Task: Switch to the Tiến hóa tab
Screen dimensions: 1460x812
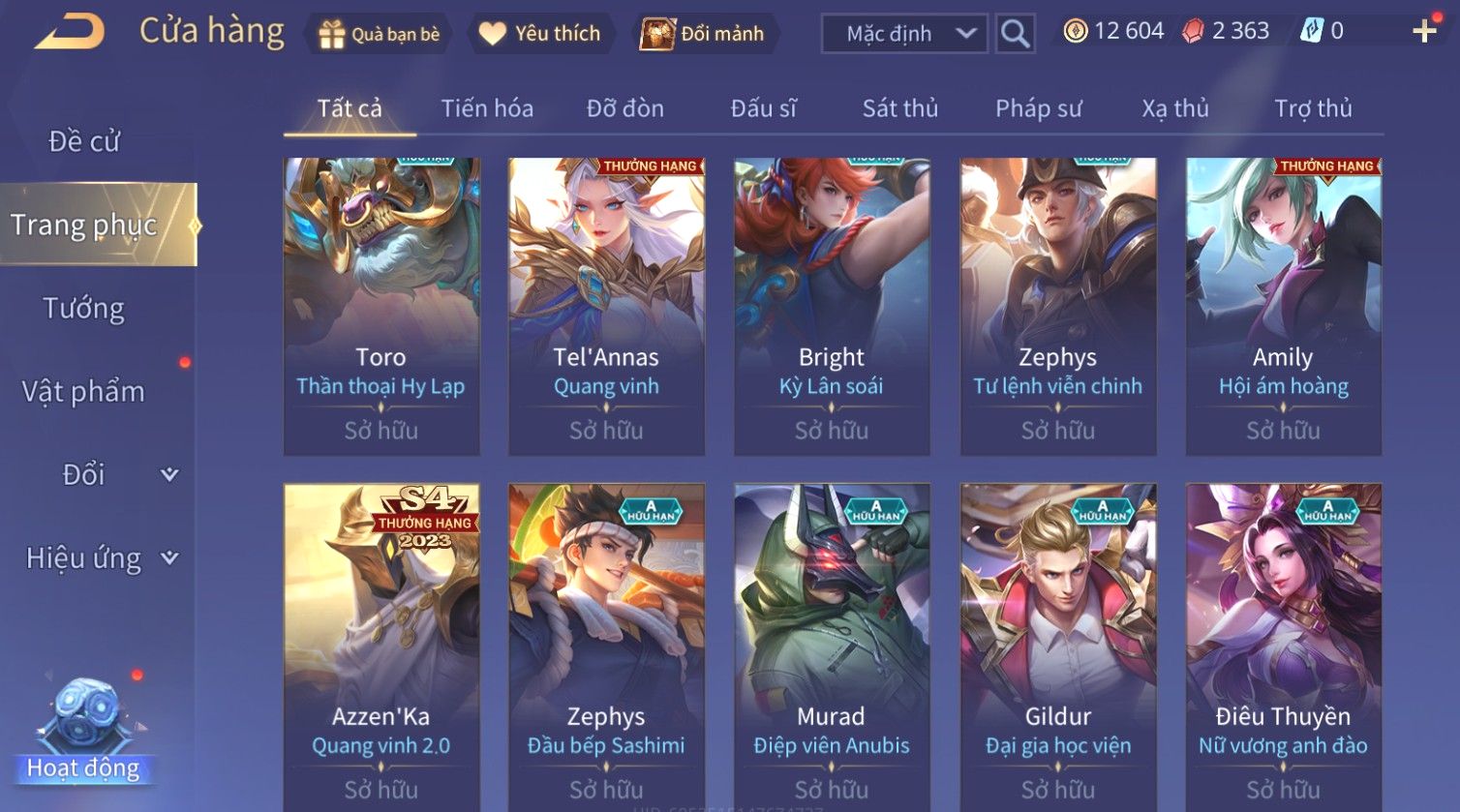Action: 487,108
